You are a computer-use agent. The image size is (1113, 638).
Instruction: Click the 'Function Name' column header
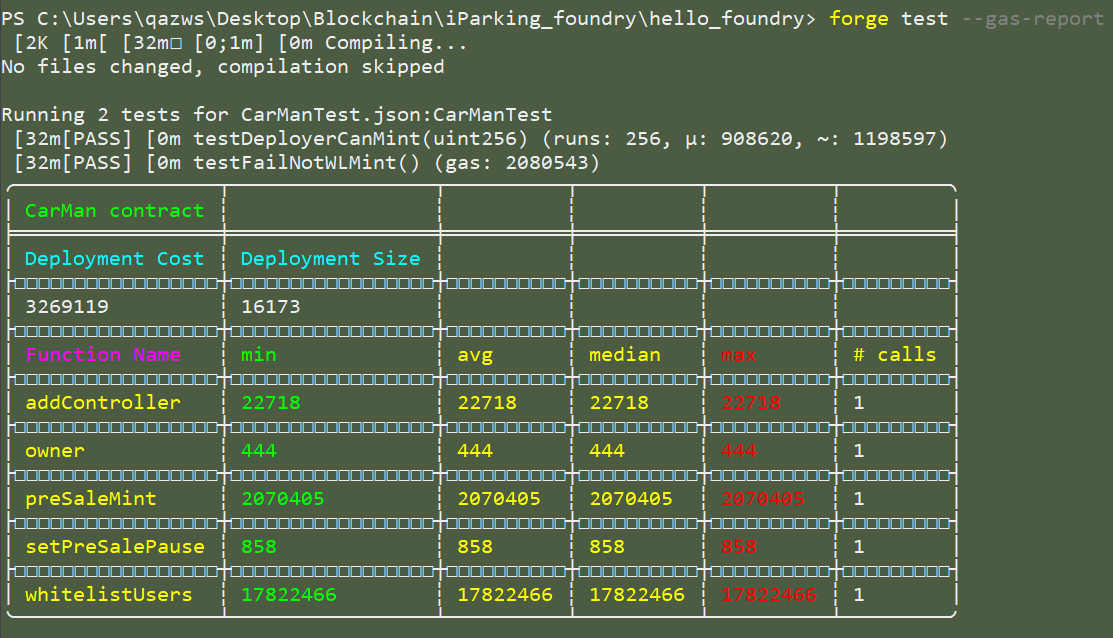click(x=103, y=354)
